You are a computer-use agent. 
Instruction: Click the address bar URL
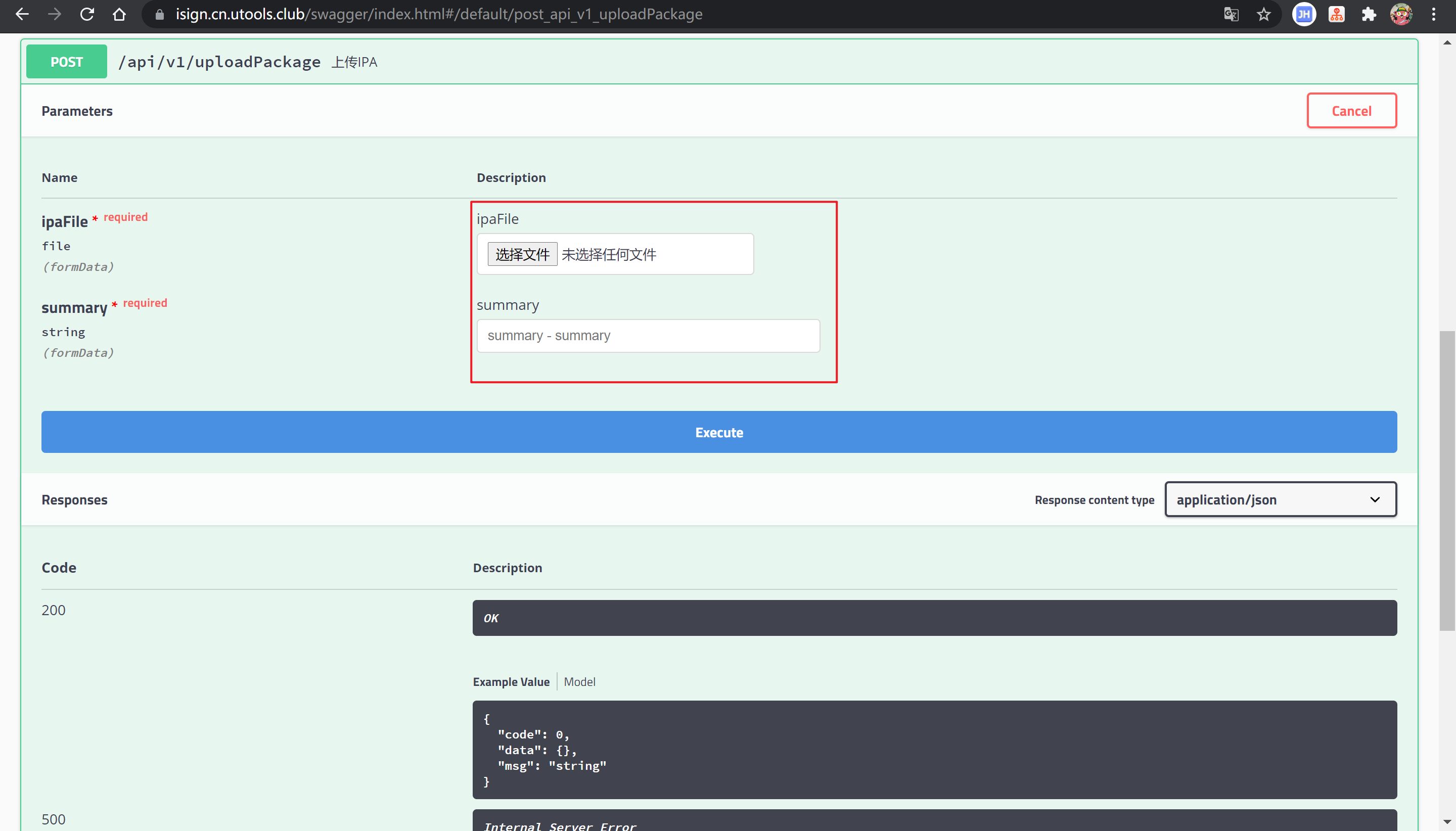tap(438, 14)
